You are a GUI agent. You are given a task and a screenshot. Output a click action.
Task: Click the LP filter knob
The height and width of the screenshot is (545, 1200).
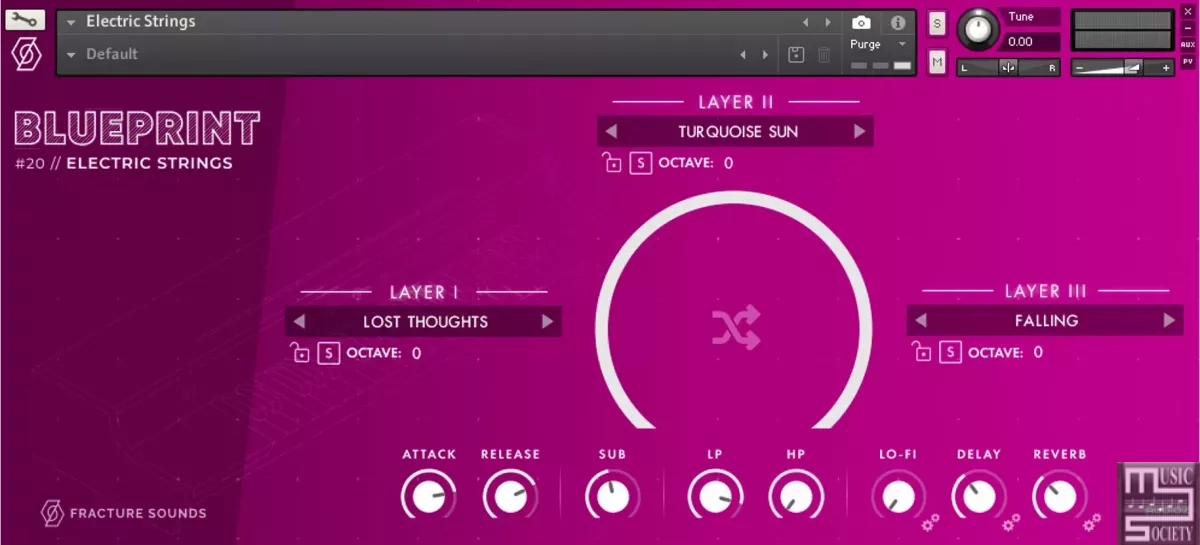point(715,496)
